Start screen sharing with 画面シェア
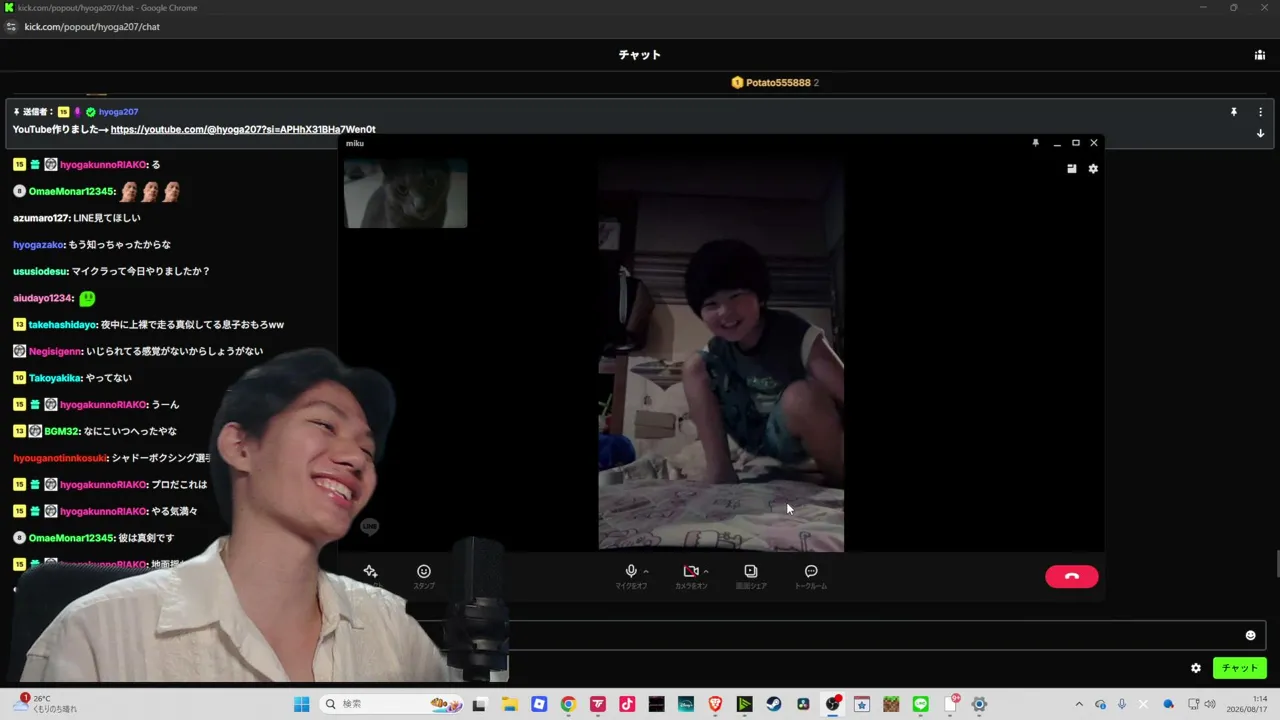The image size is (1280, 720). (751, 576)
